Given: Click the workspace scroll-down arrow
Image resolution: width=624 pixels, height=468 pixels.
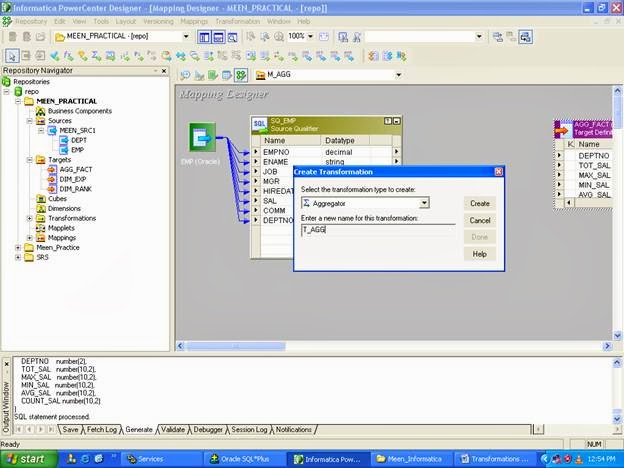Looking at the screenshot, I should pyautogui.click(x=618, y=336).
